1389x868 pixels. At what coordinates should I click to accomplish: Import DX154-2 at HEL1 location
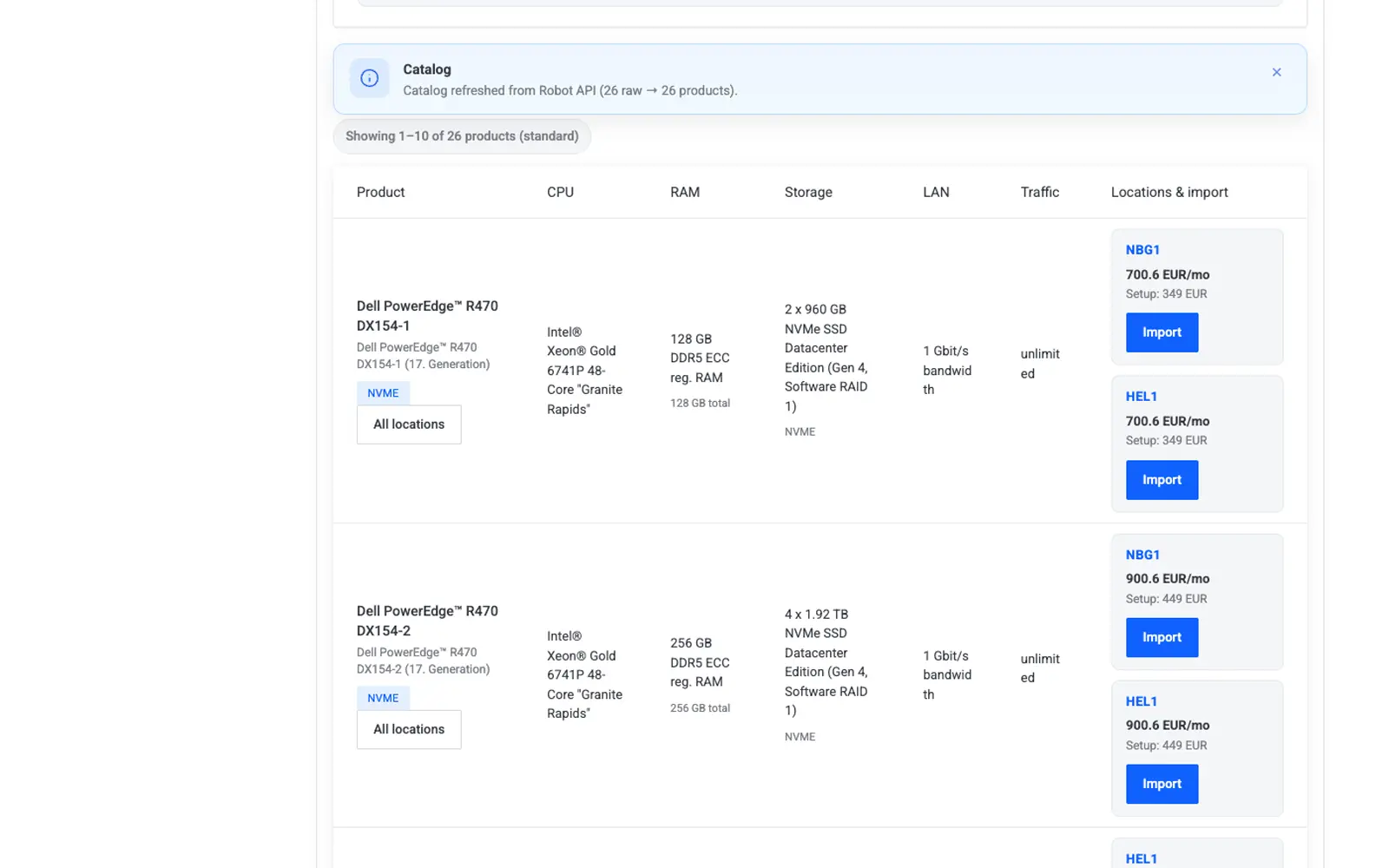coord(1162,784)
